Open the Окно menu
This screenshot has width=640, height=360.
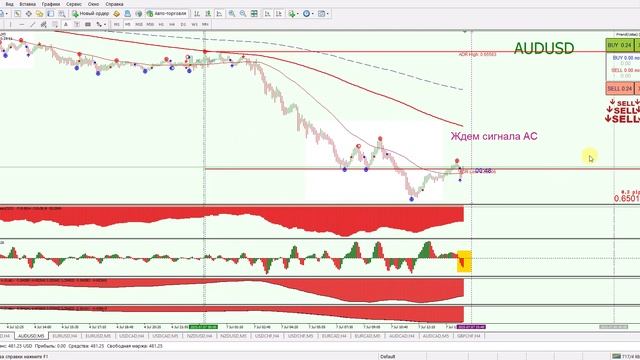click(93, 4)
